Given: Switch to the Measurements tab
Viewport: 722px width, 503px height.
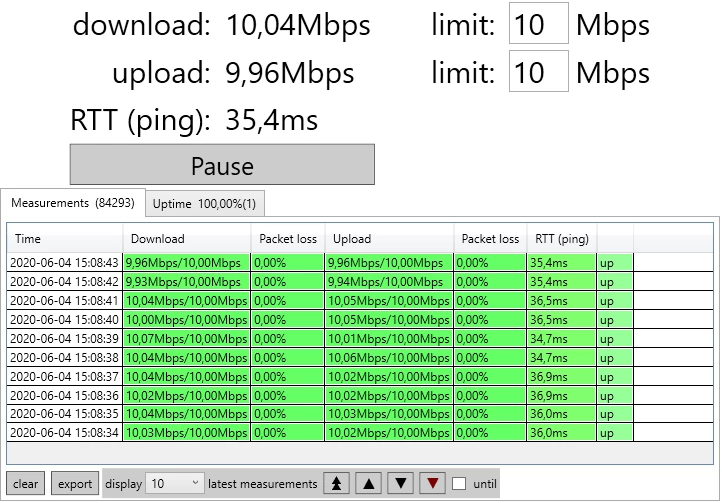Looking at the screenshot, I should coord(73,203).
